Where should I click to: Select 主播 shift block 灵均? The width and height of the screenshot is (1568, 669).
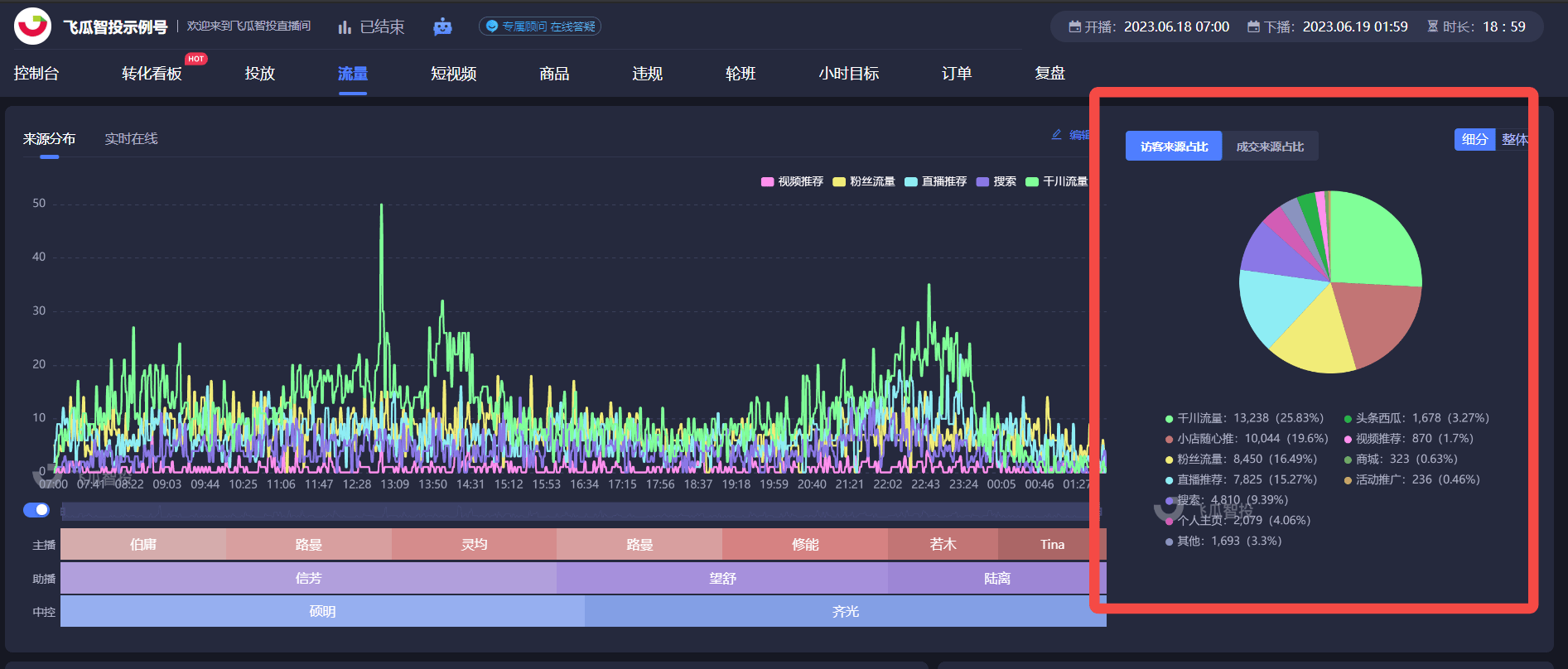coord(474,544)
